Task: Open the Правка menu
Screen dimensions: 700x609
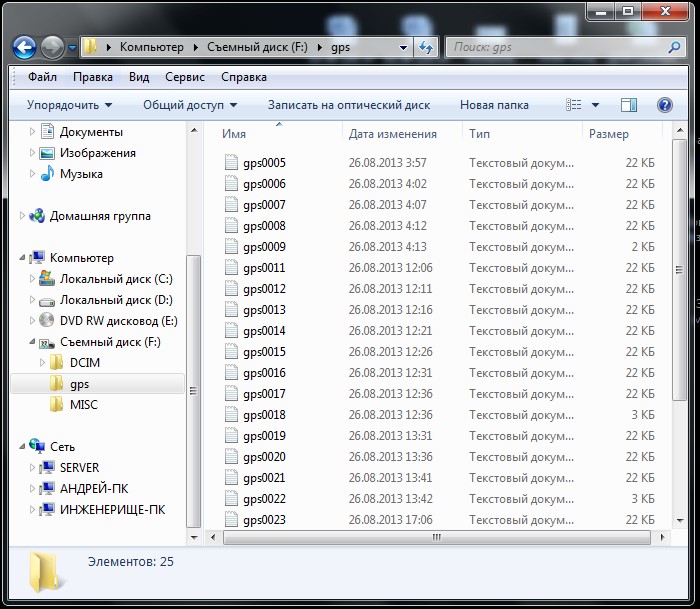Action: (93, 77)
